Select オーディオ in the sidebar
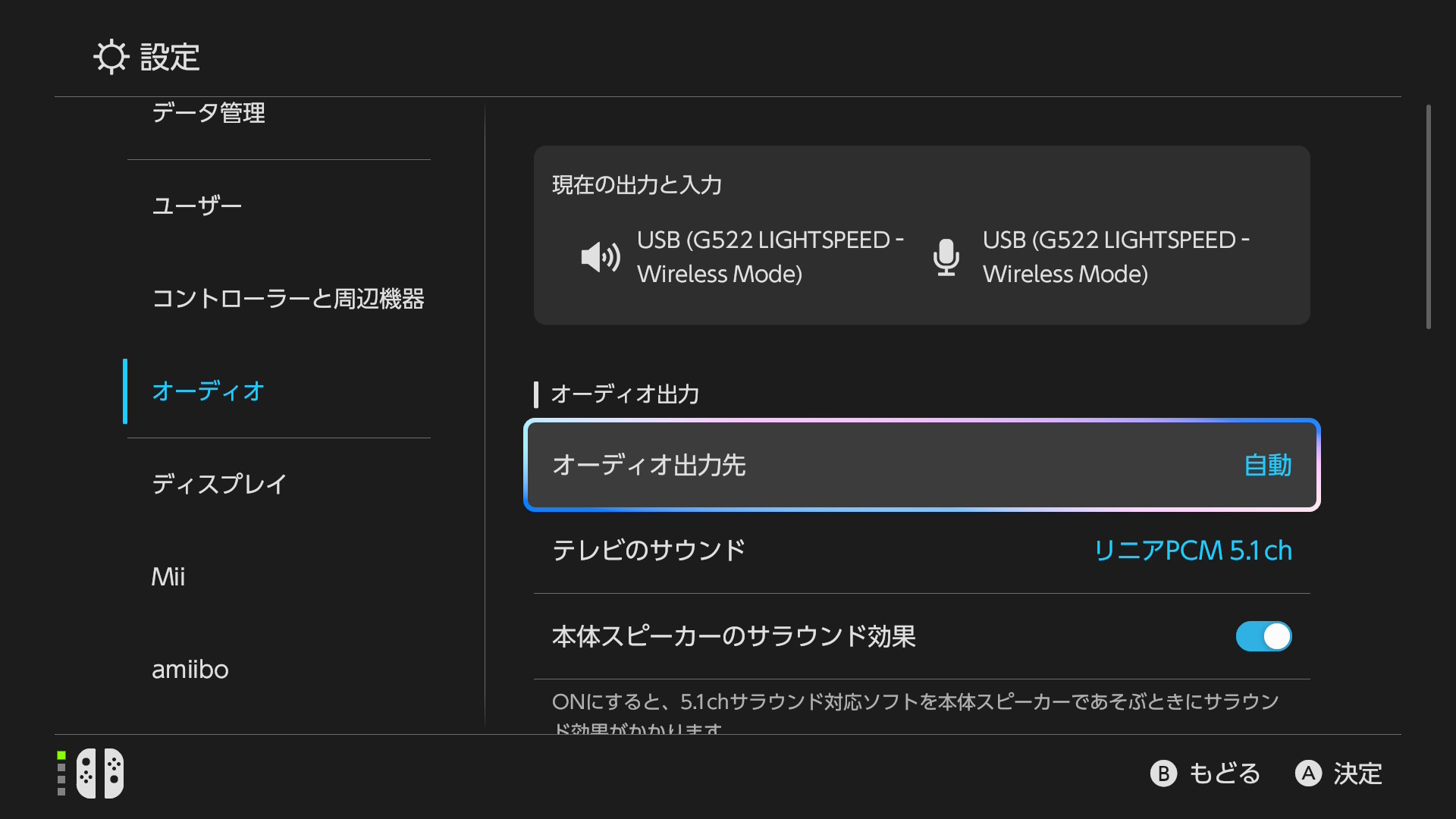 pyautogui.click(x=207, y=392)
